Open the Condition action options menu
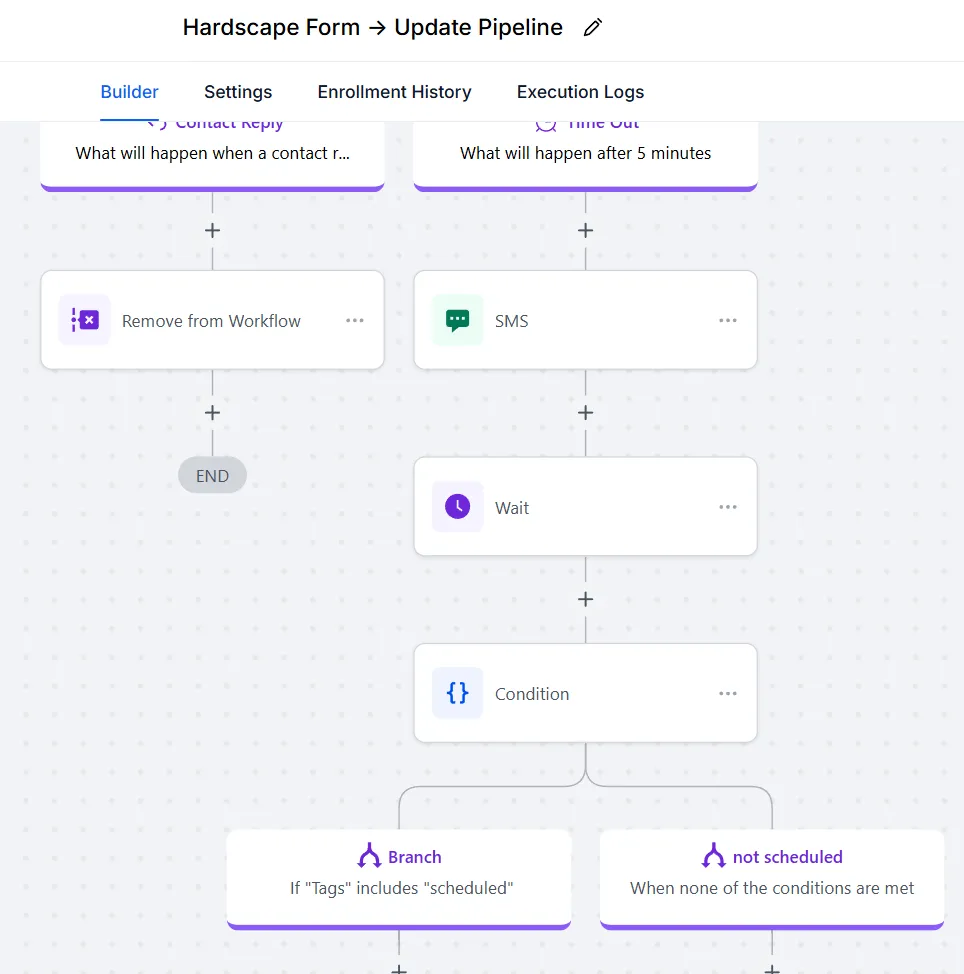The height and width of the screenshot is (974, 964). 727,693
